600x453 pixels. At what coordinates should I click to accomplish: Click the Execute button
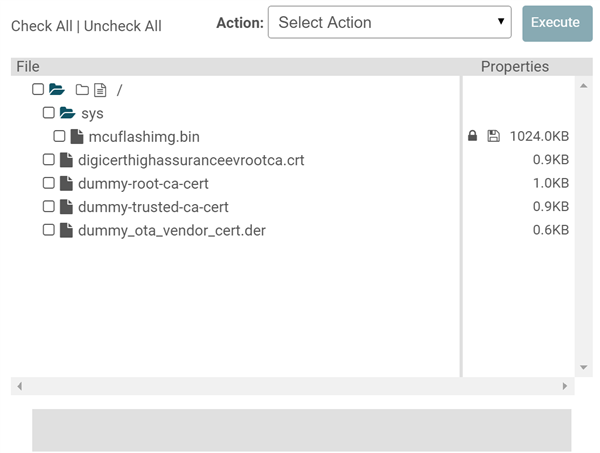pyautogui.click(x=557, y=23)
